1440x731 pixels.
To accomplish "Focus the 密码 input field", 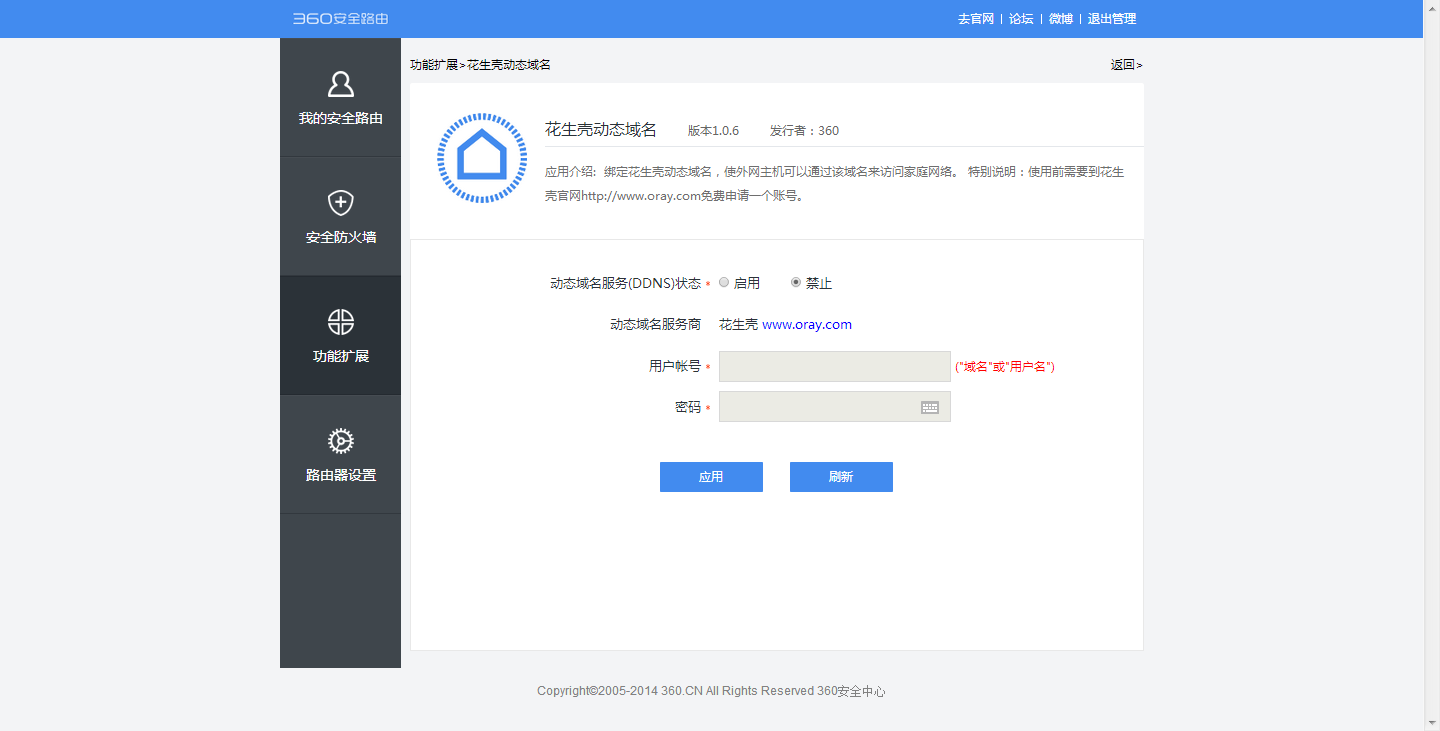I will (835, 407).
